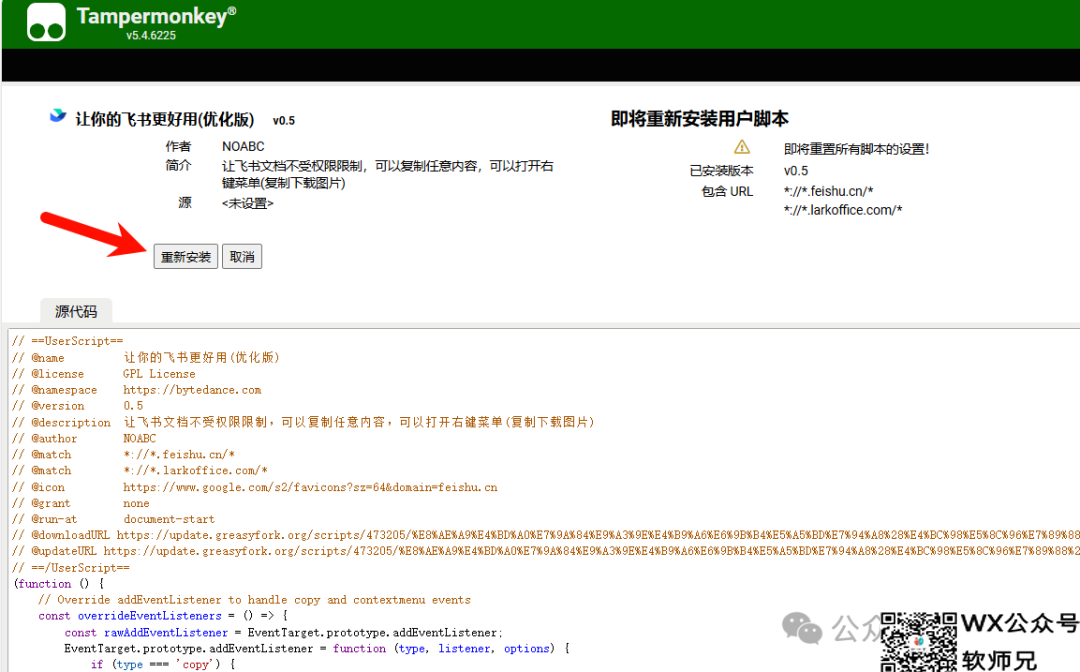
Task: Click the yellow warning triangle icon
Action: (x=742, y=147)
